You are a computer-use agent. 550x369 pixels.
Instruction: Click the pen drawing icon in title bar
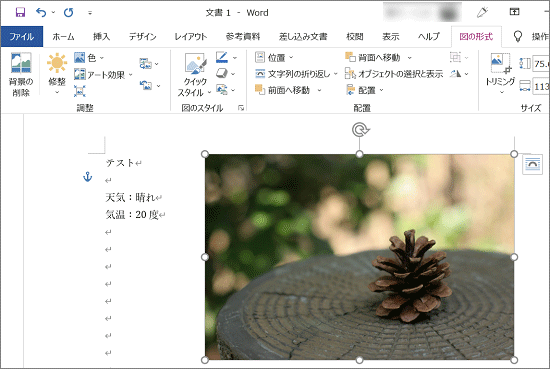[x=483, y=13]
